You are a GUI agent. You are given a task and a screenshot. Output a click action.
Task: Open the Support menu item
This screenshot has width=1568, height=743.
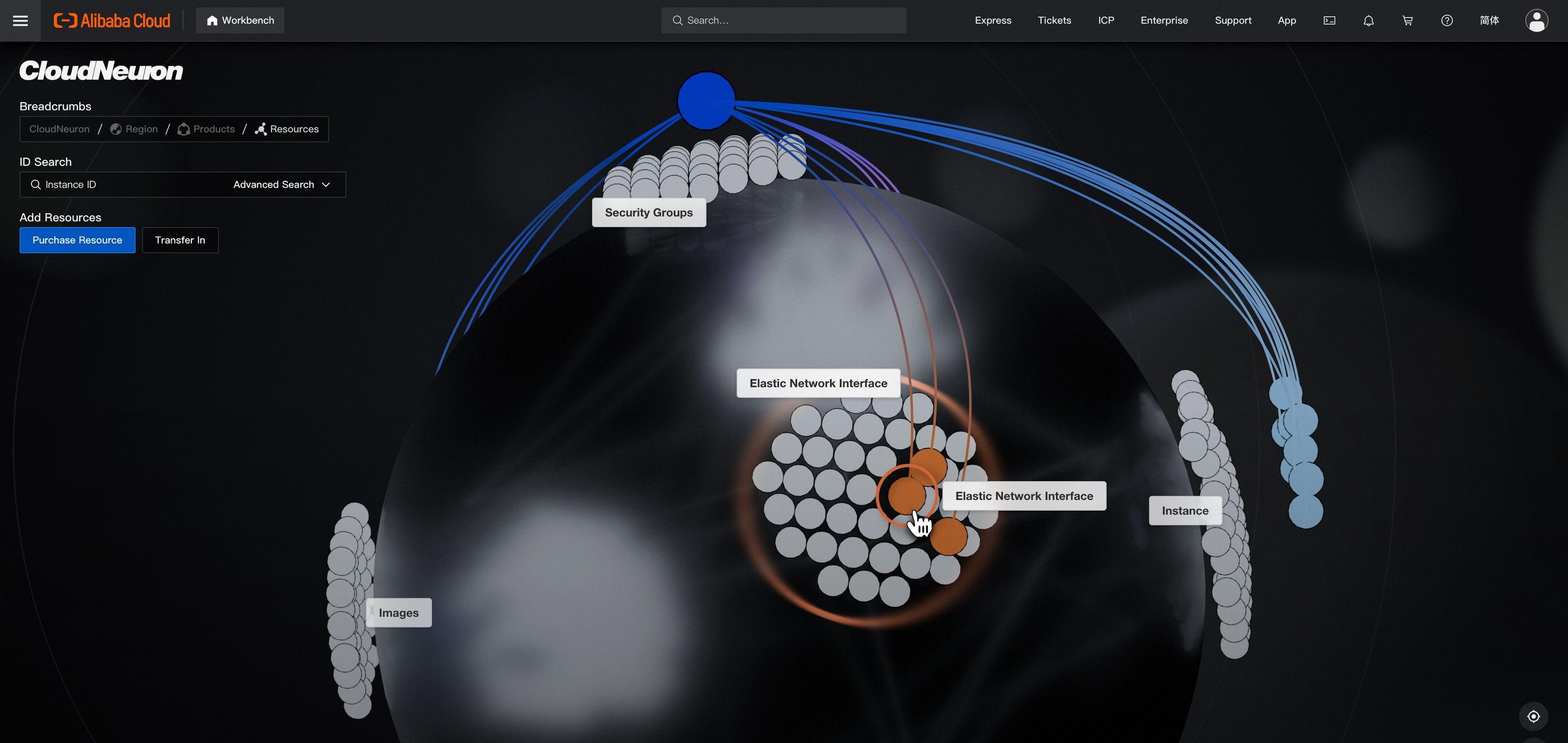(x=1232, y=21)
